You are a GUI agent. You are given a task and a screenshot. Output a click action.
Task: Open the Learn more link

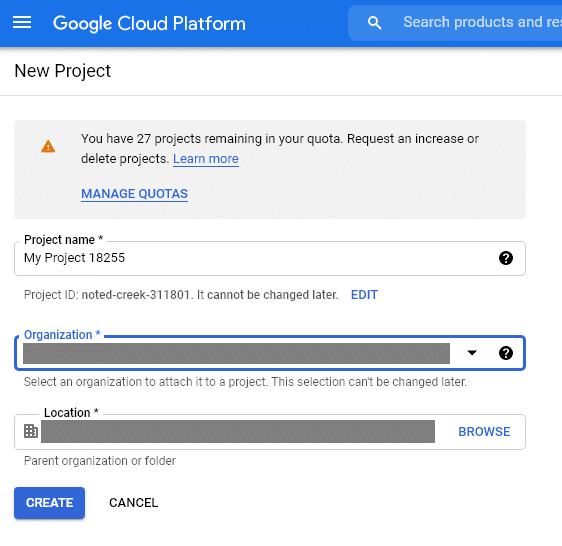click(206, 159)
